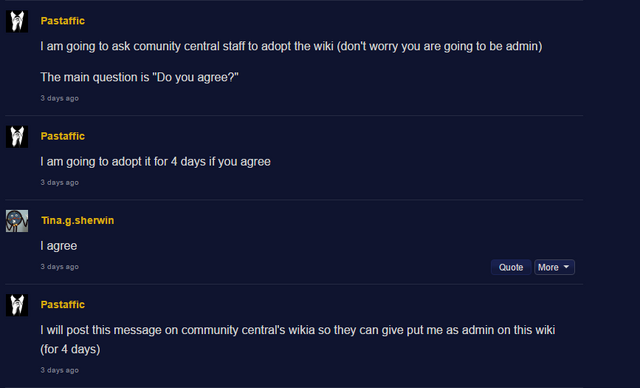Click the "The main question is" paragraph
The width and height of the screenshot is (640, 388).
pyautogui.click(x=139, y=77)
